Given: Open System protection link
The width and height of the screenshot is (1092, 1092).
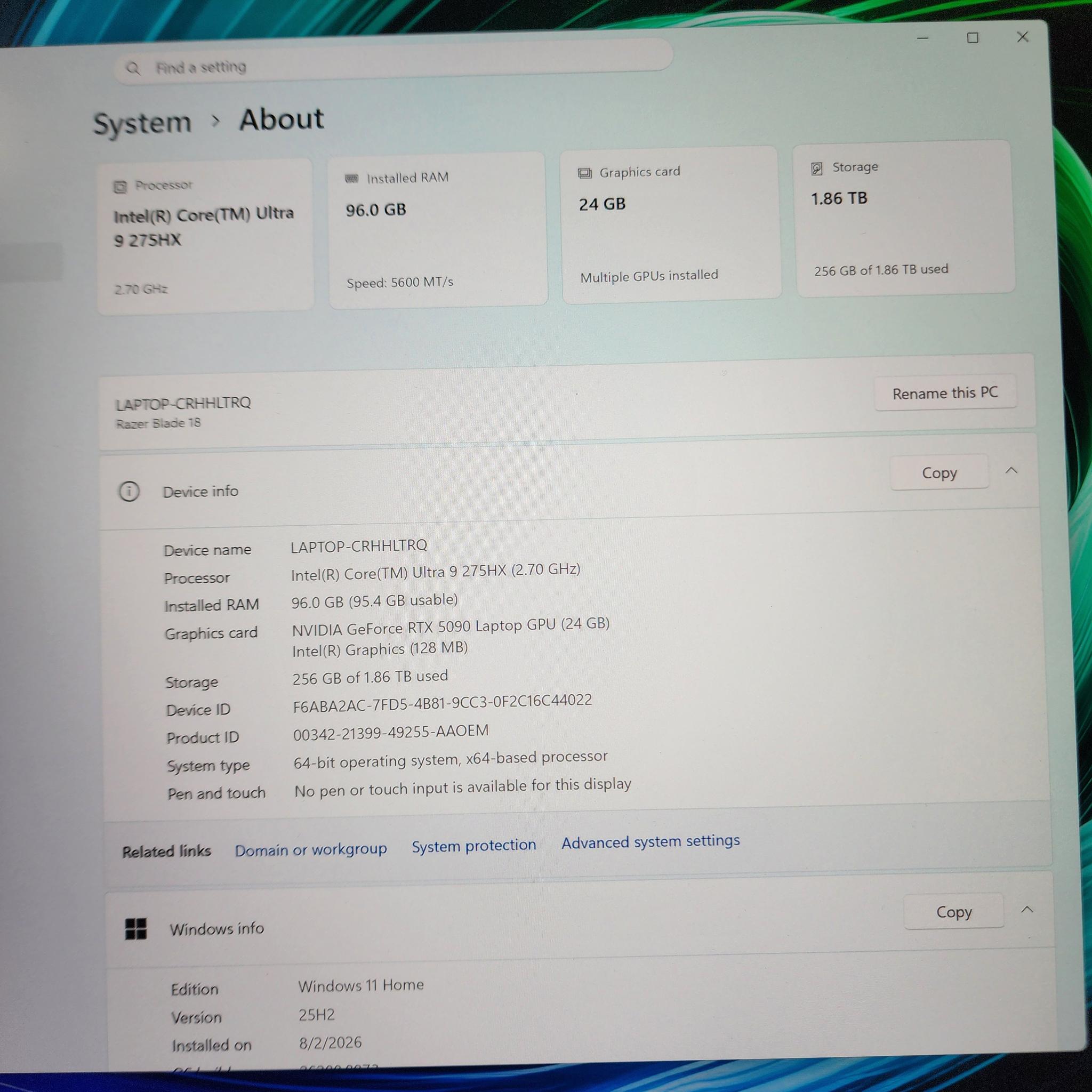Looking at the screenshot, I should 473,846.
